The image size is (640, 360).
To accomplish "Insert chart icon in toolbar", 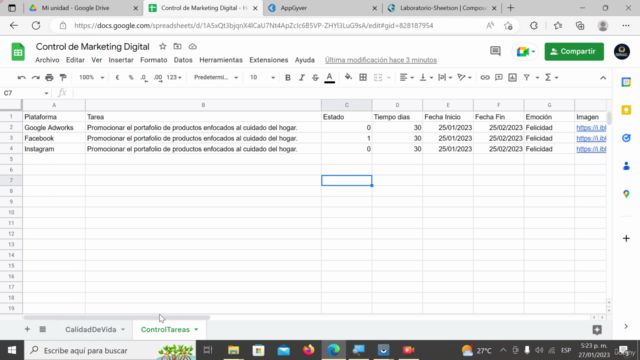I will click(x=513, y=78).
